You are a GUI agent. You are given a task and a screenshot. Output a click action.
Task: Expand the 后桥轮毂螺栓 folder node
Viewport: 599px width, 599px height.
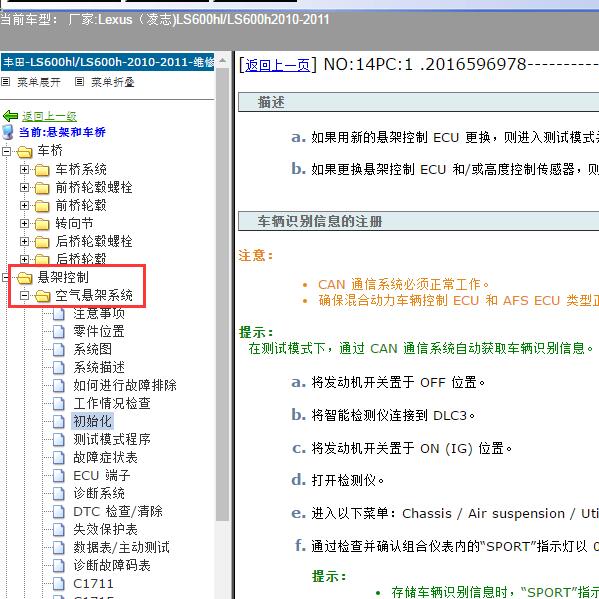[x=24, y=241]
